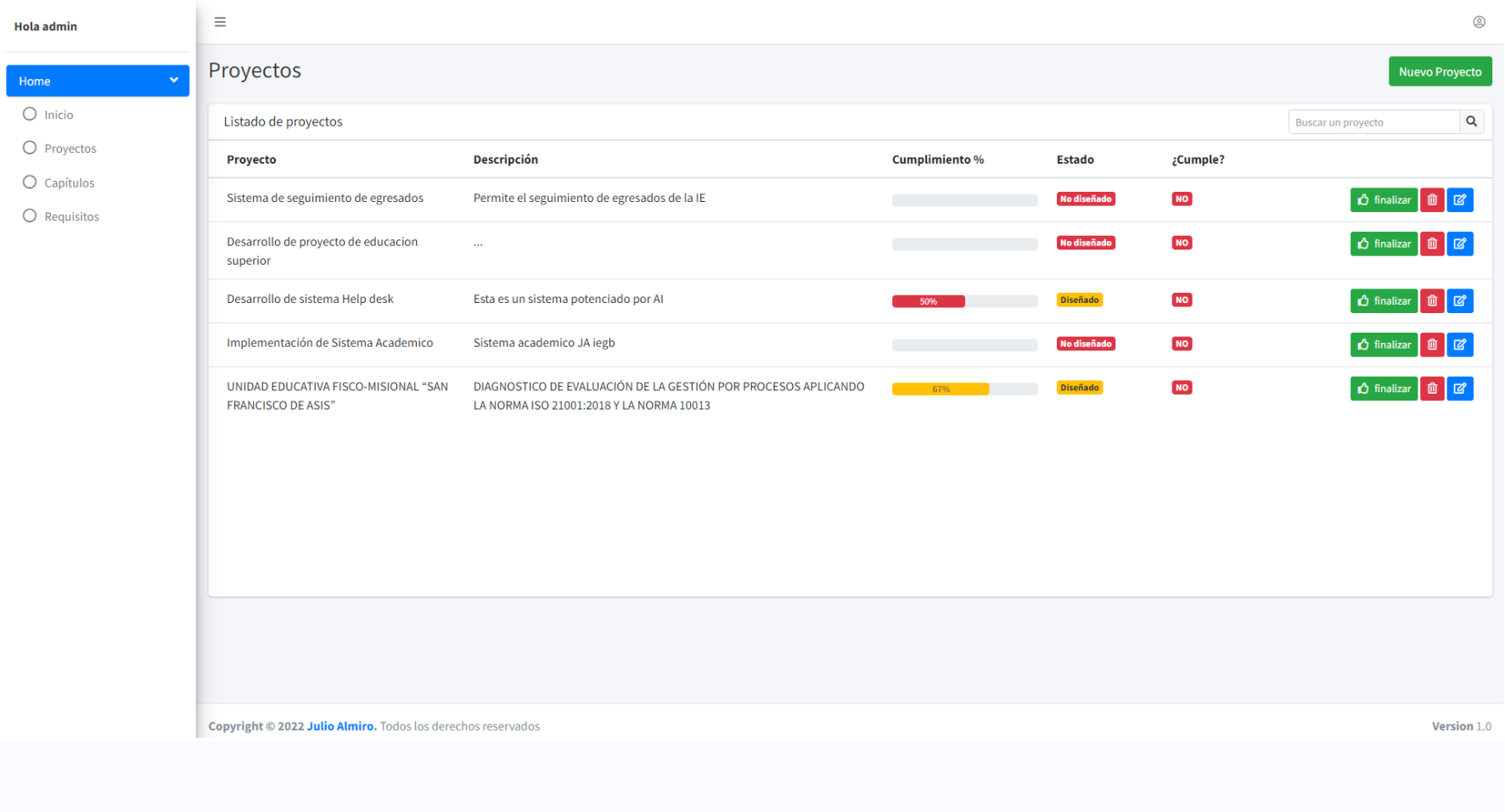Click the Estado column header

tap(1075, 160)
